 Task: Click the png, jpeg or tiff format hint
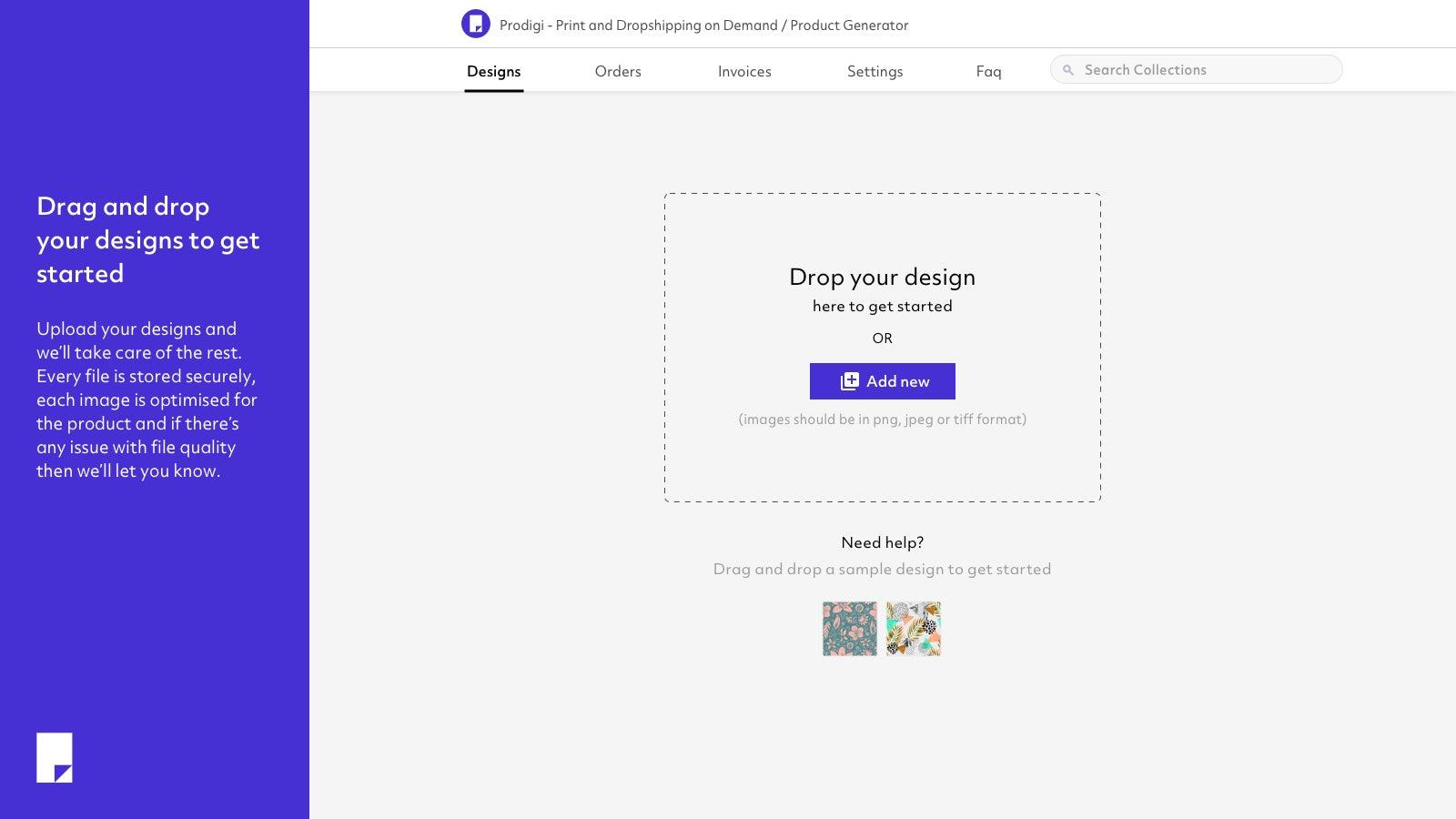pyautogui.click(x=882, y=420)
